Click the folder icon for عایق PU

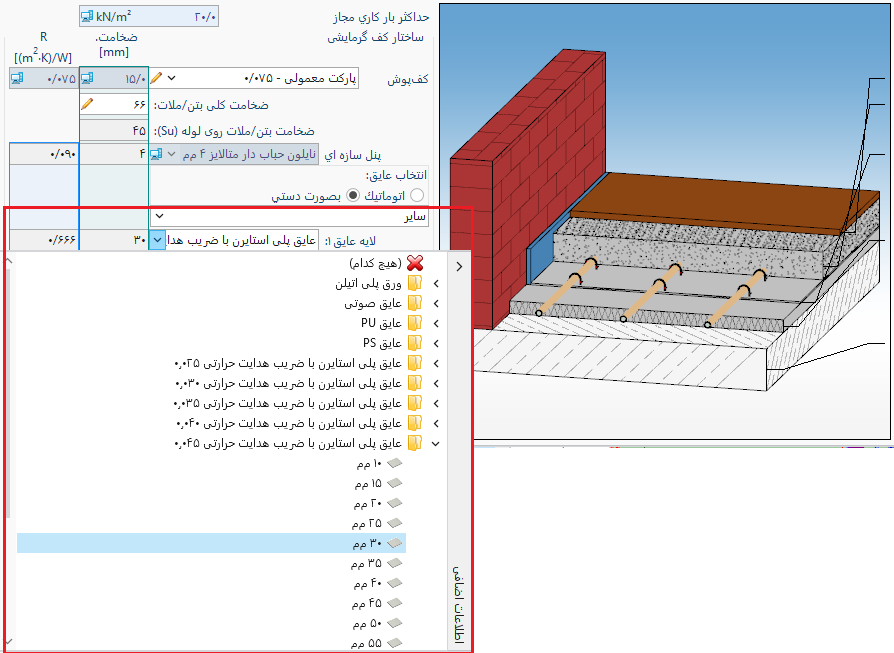(x=414, y=323)
